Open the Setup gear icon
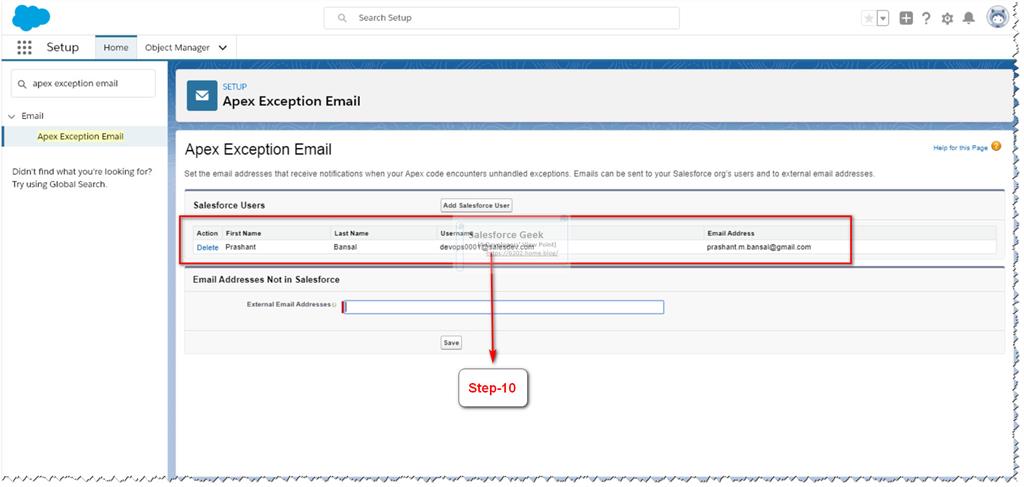This screenshot has width=1024, height=487. point(947,19)
